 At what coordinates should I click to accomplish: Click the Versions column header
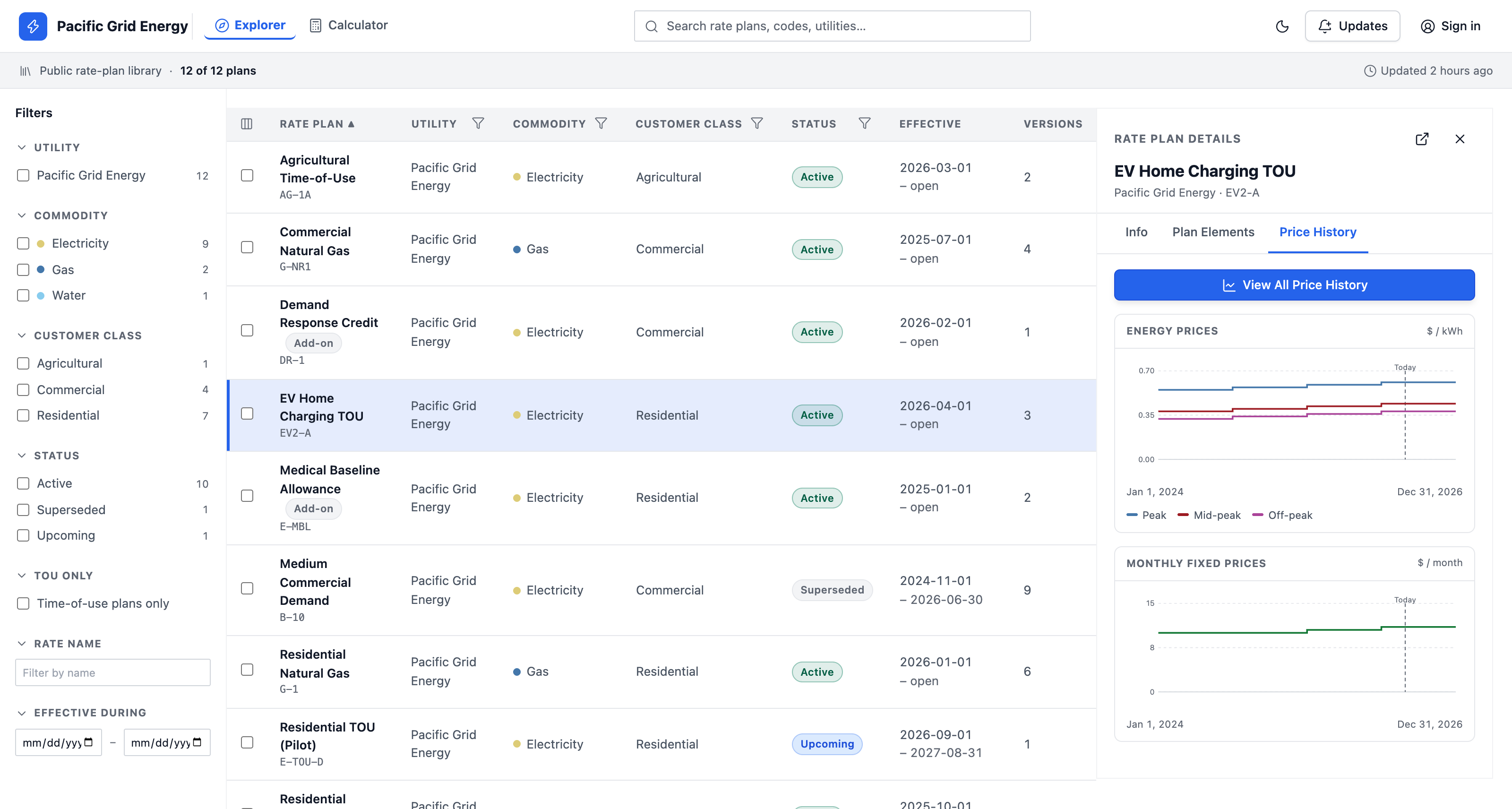point(1052,124)
